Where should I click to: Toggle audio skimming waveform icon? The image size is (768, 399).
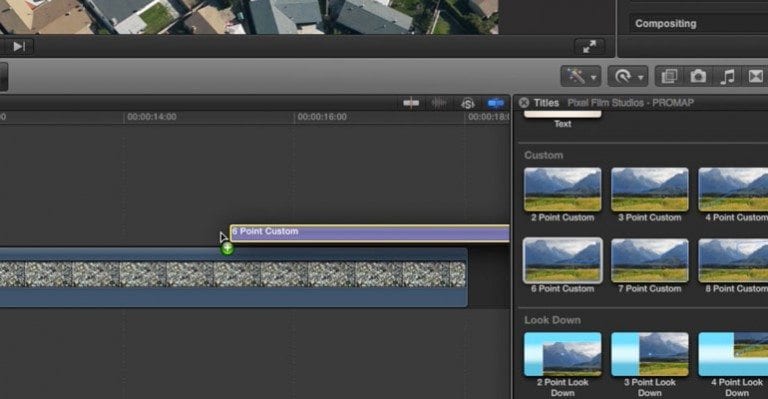click(439, 103)
